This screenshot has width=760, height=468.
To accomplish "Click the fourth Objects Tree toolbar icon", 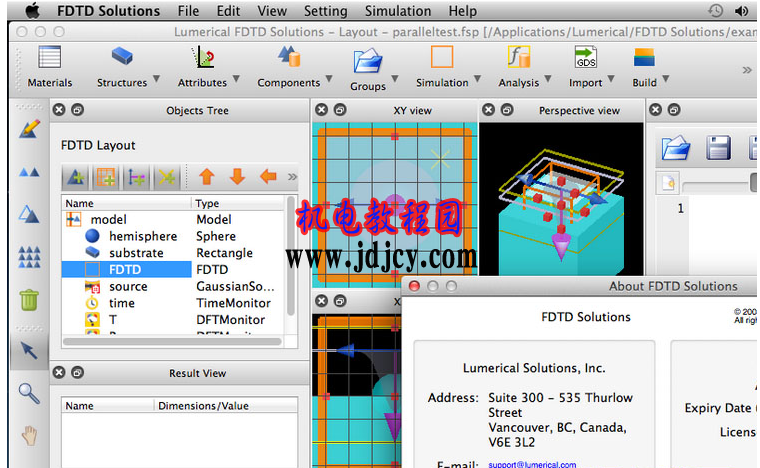I will click(166, 177).
